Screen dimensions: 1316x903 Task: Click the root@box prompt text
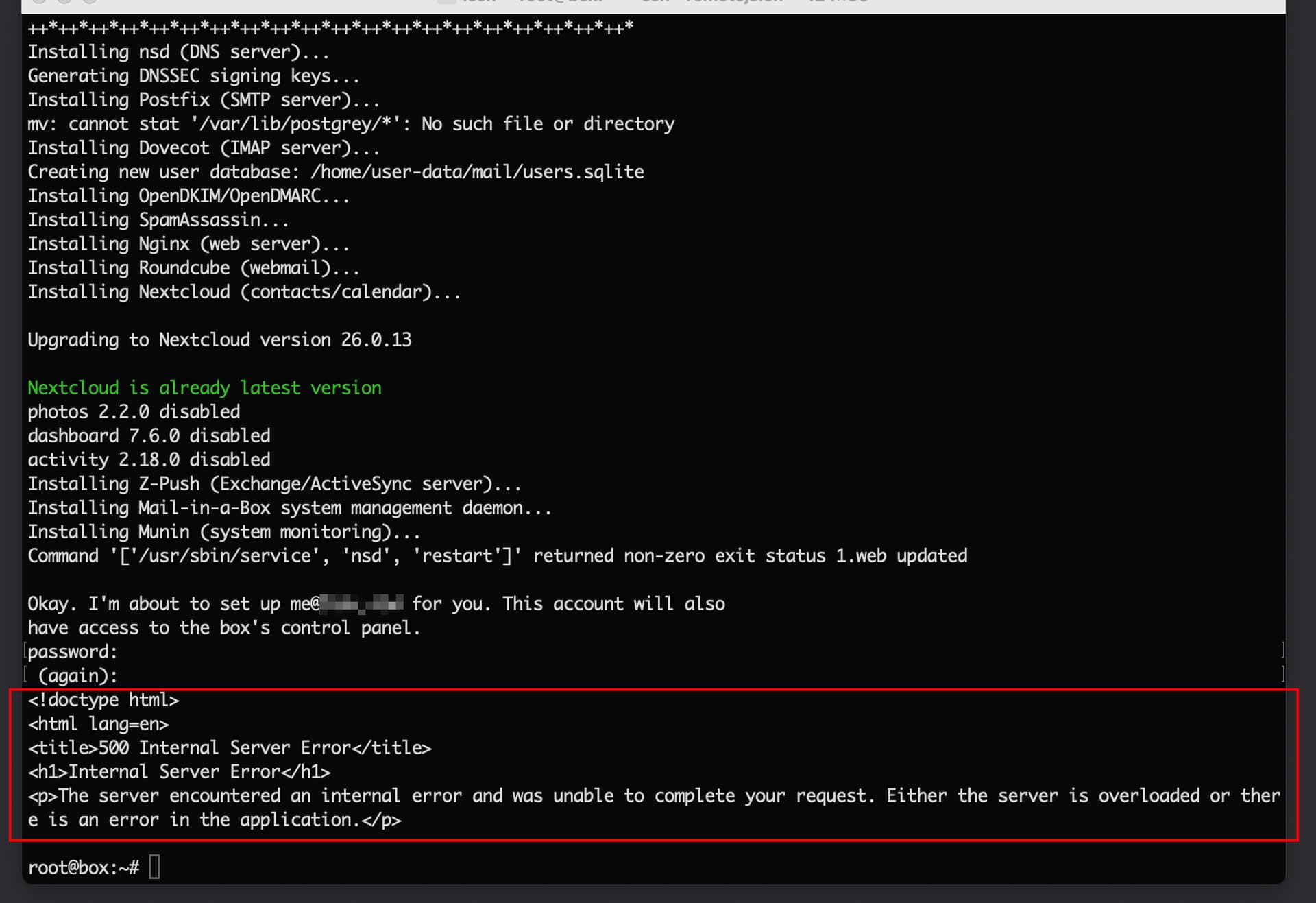click(x=83, y=867)
